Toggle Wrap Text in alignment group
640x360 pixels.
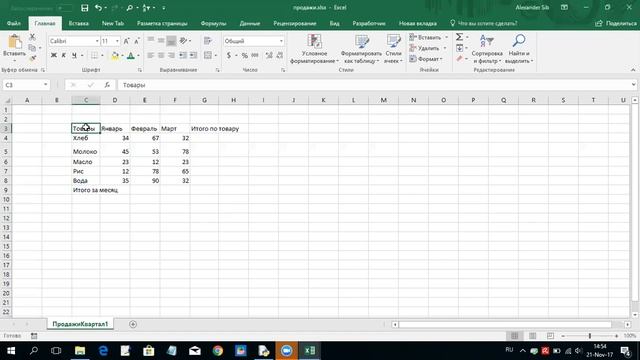coord(208,41)
